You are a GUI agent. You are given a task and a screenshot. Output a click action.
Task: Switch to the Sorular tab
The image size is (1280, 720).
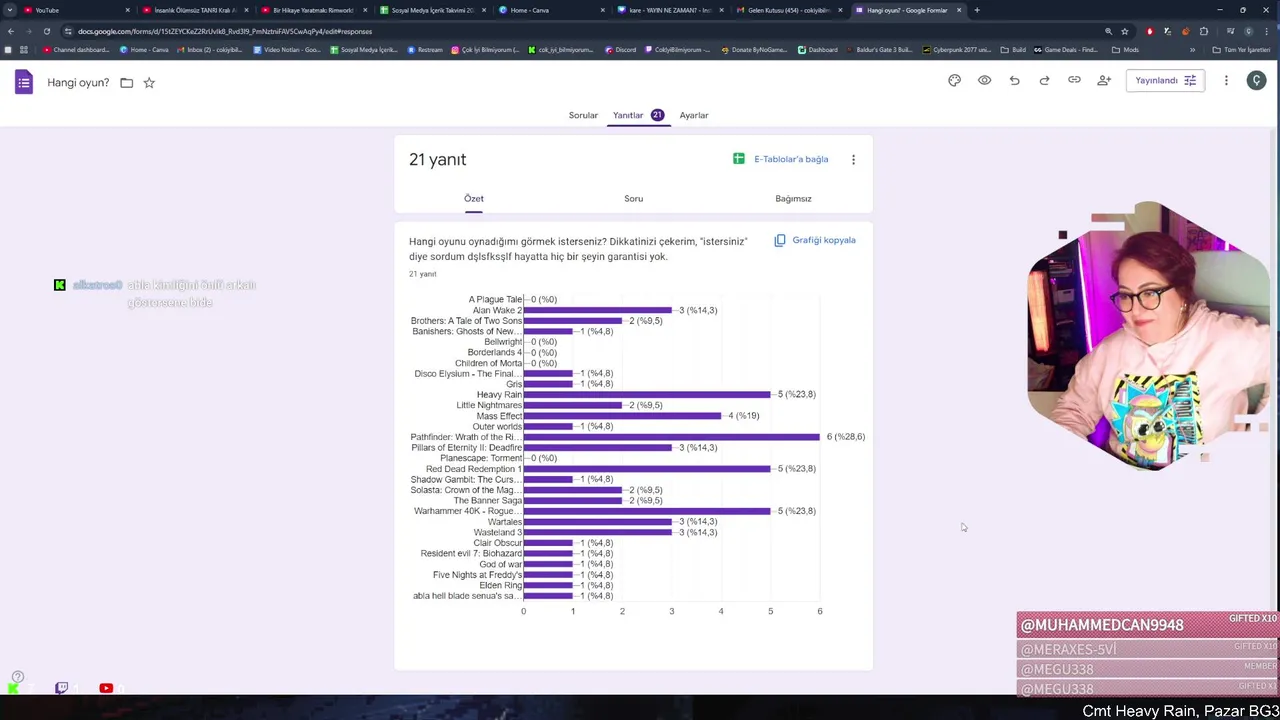pos(583,115)
